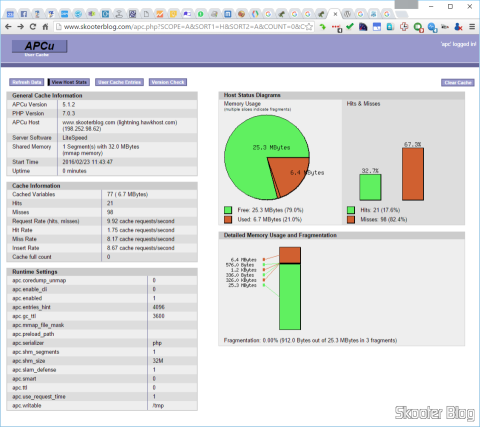Click the apc.serializer value php

coord(157,343)
